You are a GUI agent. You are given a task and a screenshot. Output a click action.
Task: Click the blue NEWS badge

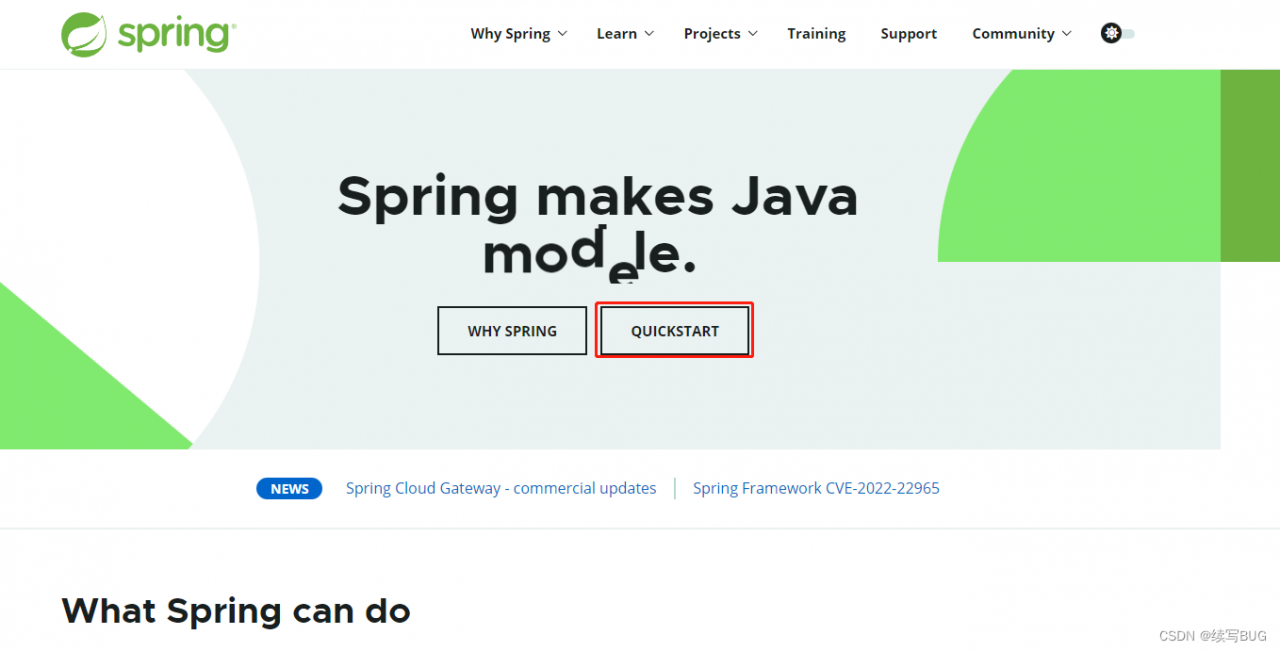(x=289, y=489)
